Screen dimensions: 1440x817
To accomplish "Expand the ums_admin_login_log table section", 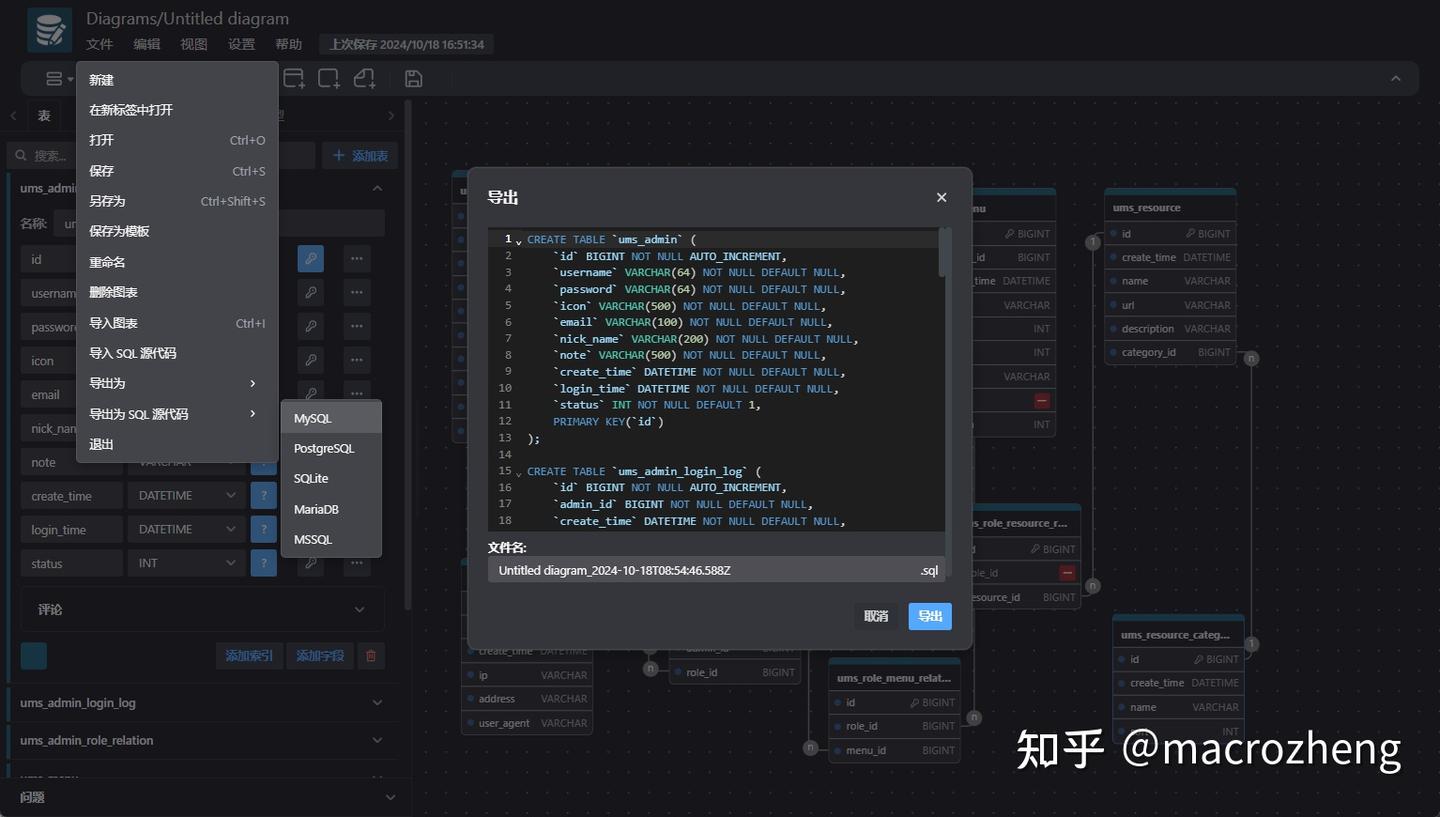I will [202, 703].
